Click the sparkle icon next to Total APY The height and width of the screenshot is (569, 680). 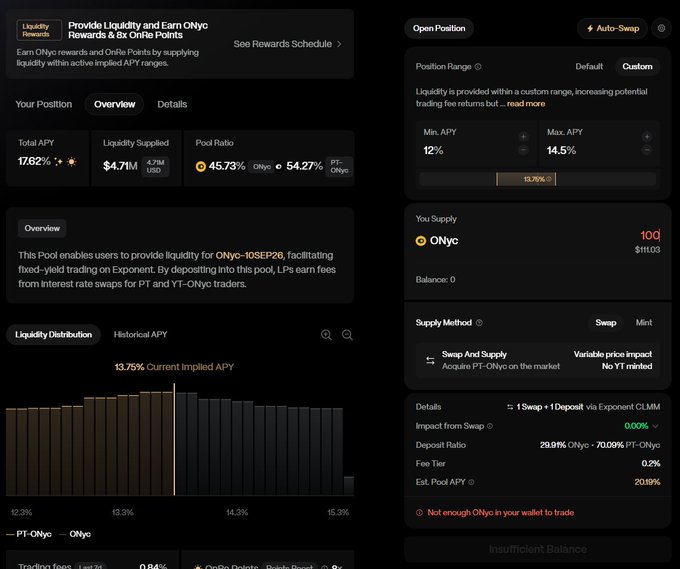point(58,162)
